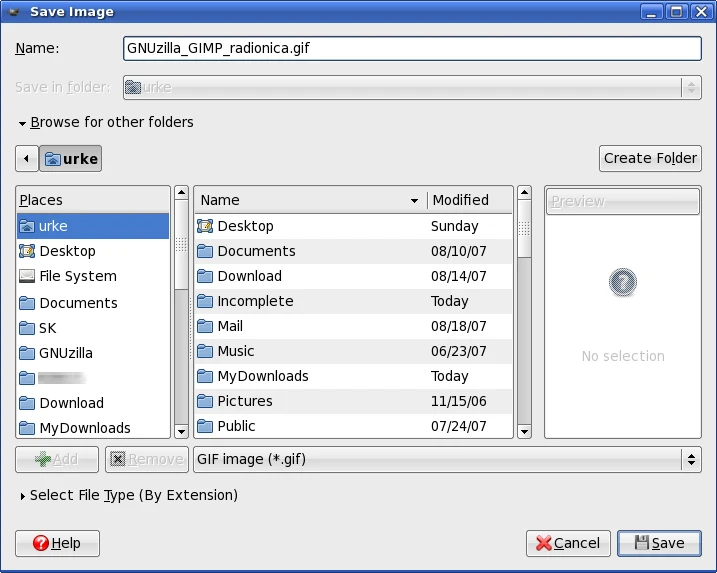Cancel the Save Image dialog
The height and width of the screenshot is (573, 717).
click(568, 543)
